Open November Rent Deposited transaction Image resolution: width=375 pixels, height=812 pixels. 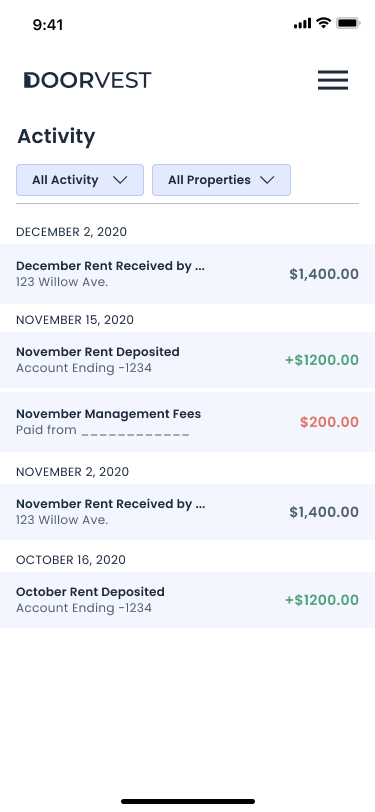coord(188,359)
